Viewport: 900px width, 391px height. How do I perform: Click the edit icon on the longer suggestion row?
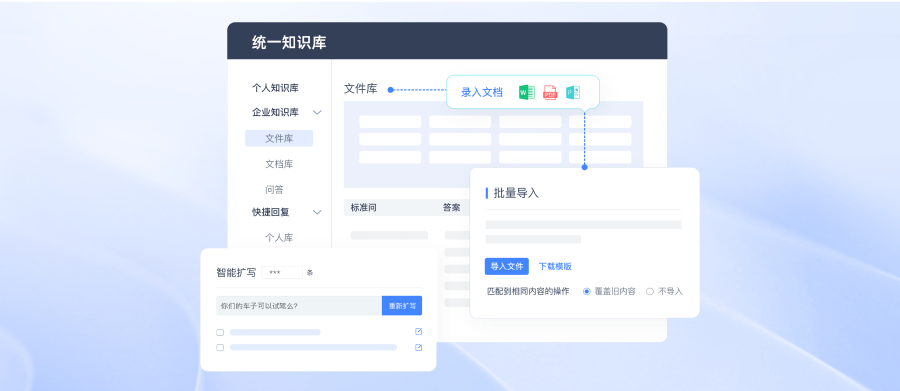(x=418, y=347)
